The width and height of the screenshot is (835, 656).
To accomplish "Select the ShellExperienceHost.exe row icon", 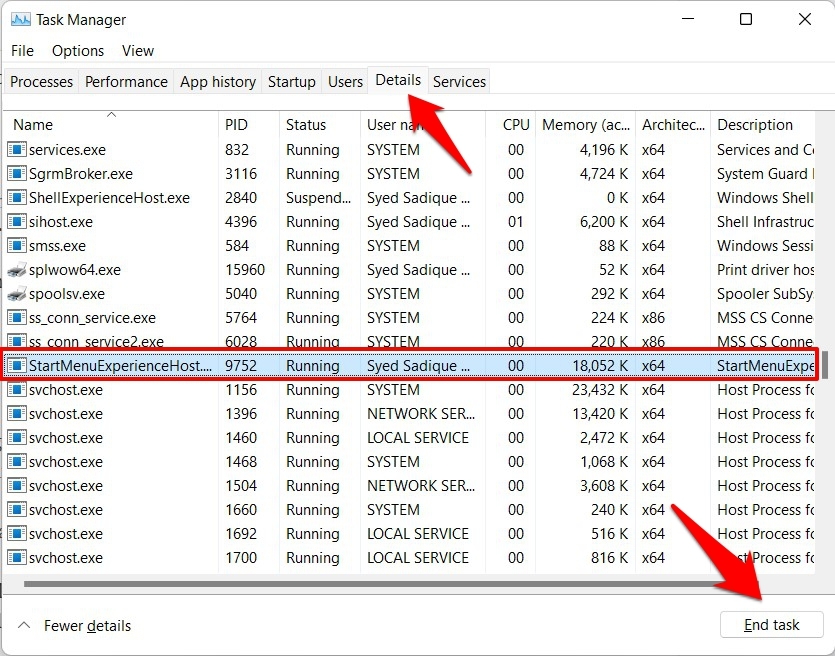I will tap(17, 198).
